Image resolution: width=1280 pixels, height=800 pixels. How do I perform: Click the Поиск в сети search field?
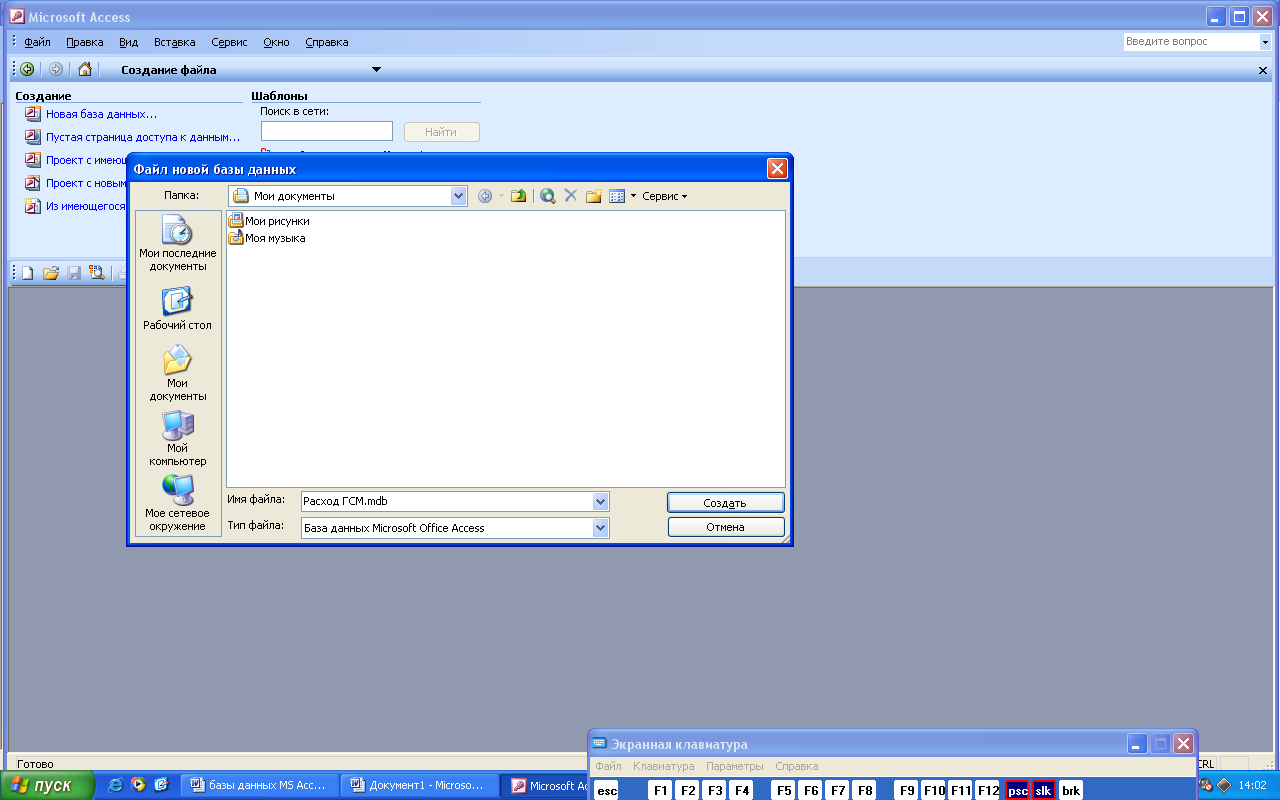pos(327,131)
